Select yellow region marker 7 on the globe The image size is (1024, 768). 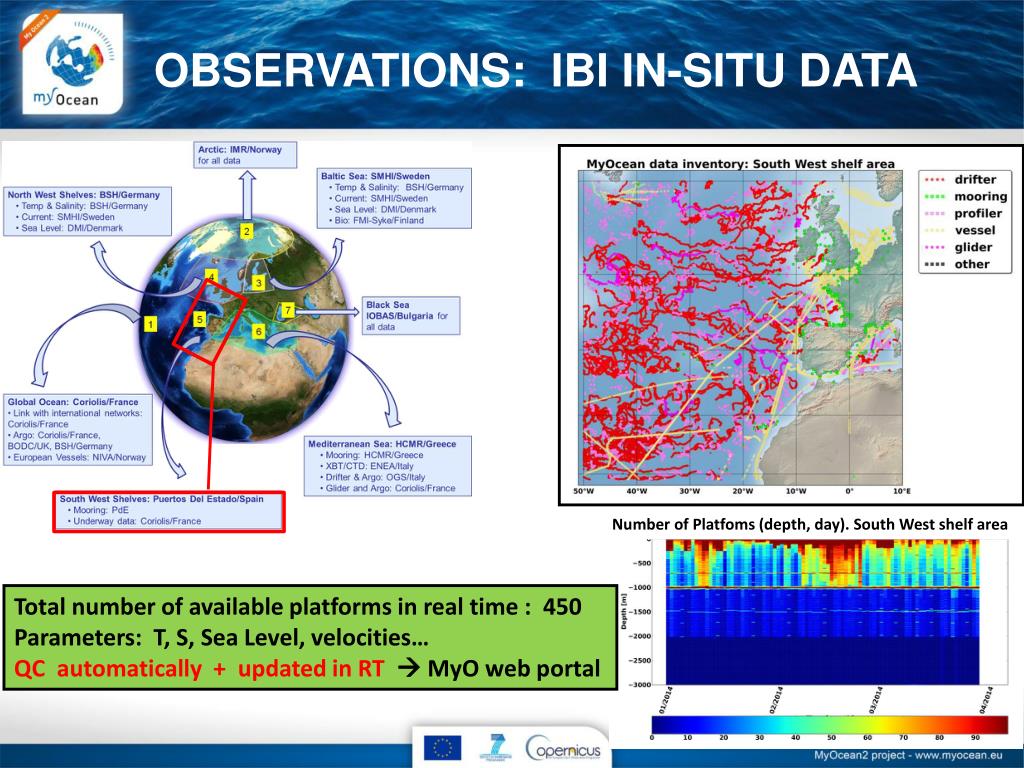(x=287, y=310)
